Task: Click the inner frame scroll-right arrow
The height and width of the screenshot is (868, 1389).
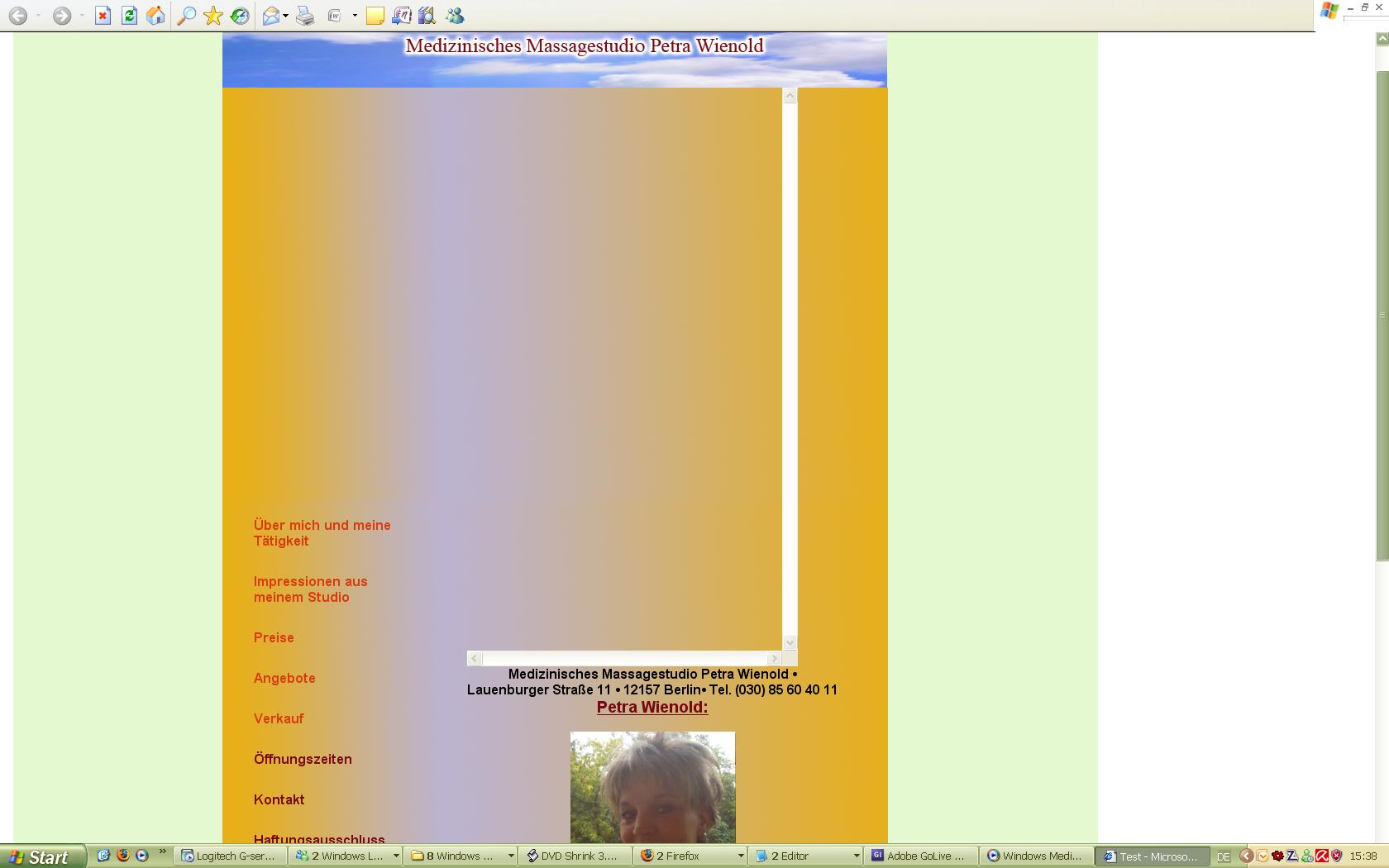Action: click(x=774, y=658)
